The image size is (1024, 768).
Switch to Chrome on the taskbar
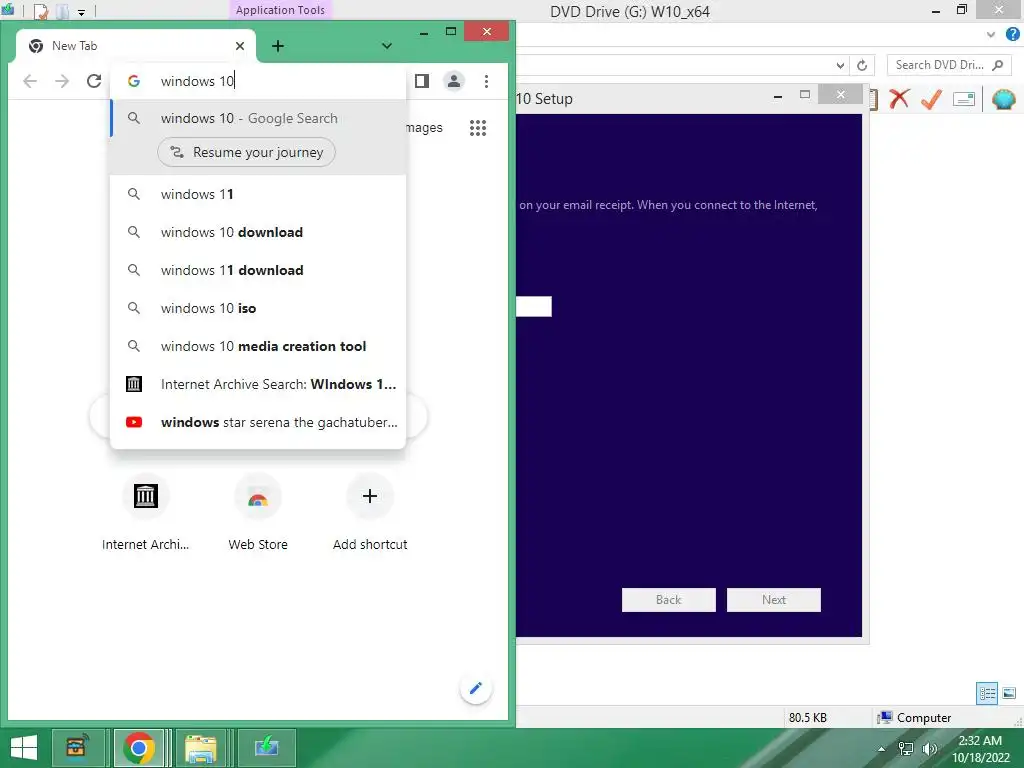click(139, 748)
